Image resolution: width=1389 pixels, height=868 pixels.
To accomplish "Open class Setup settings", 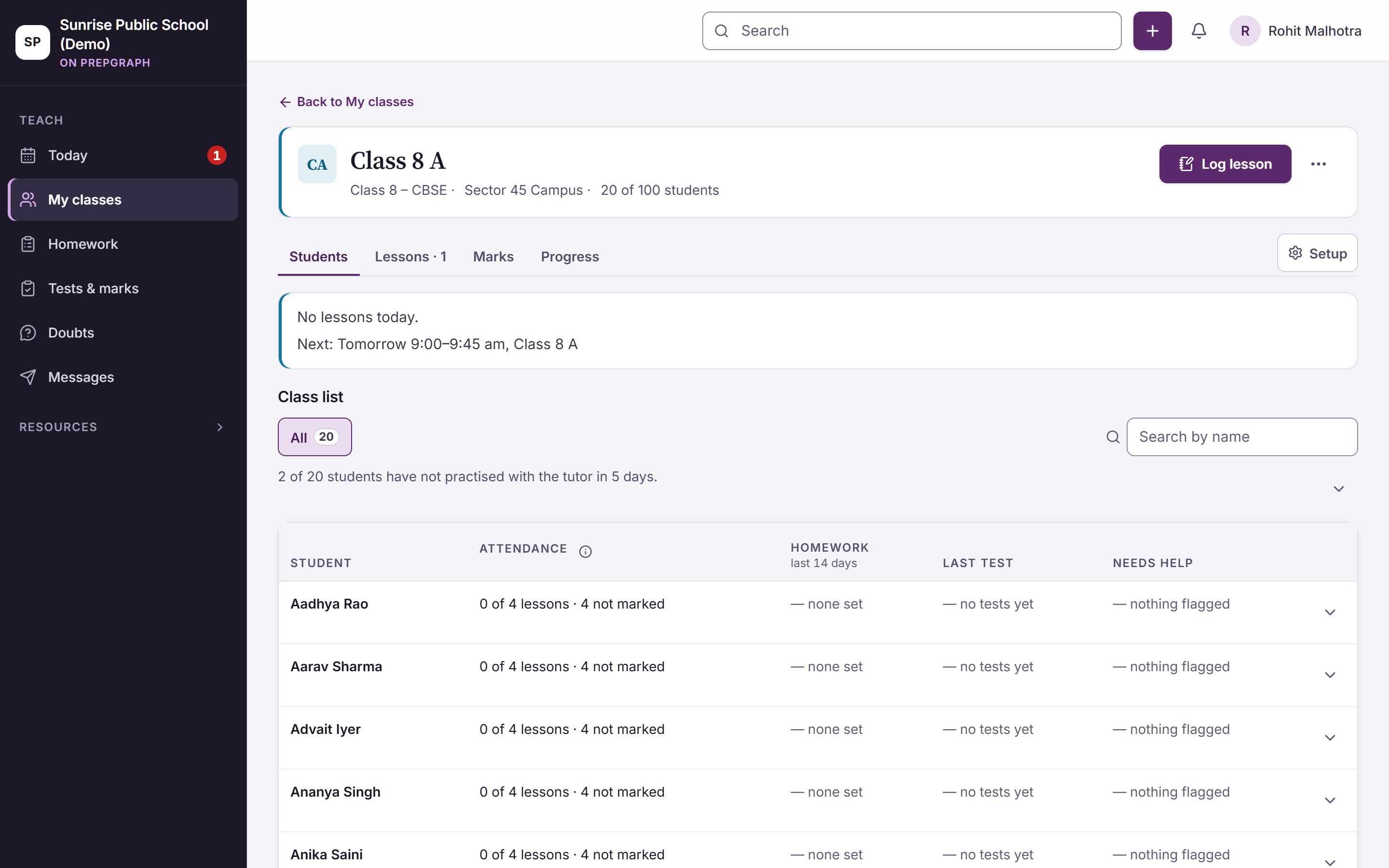I will point(1317,253).
